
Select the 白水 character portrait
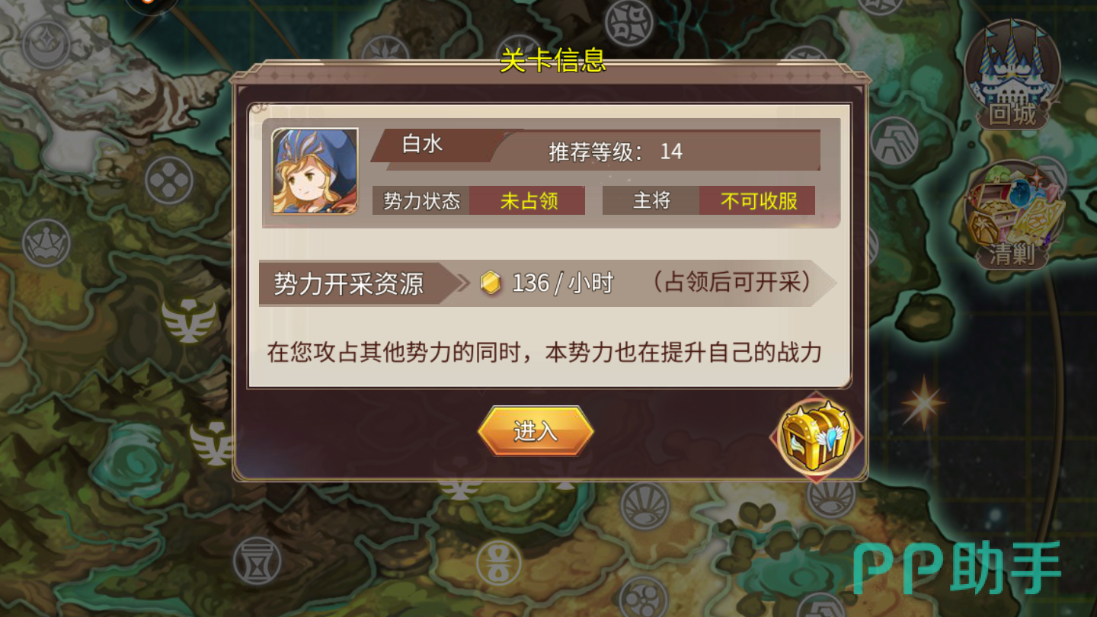point(315,171)
